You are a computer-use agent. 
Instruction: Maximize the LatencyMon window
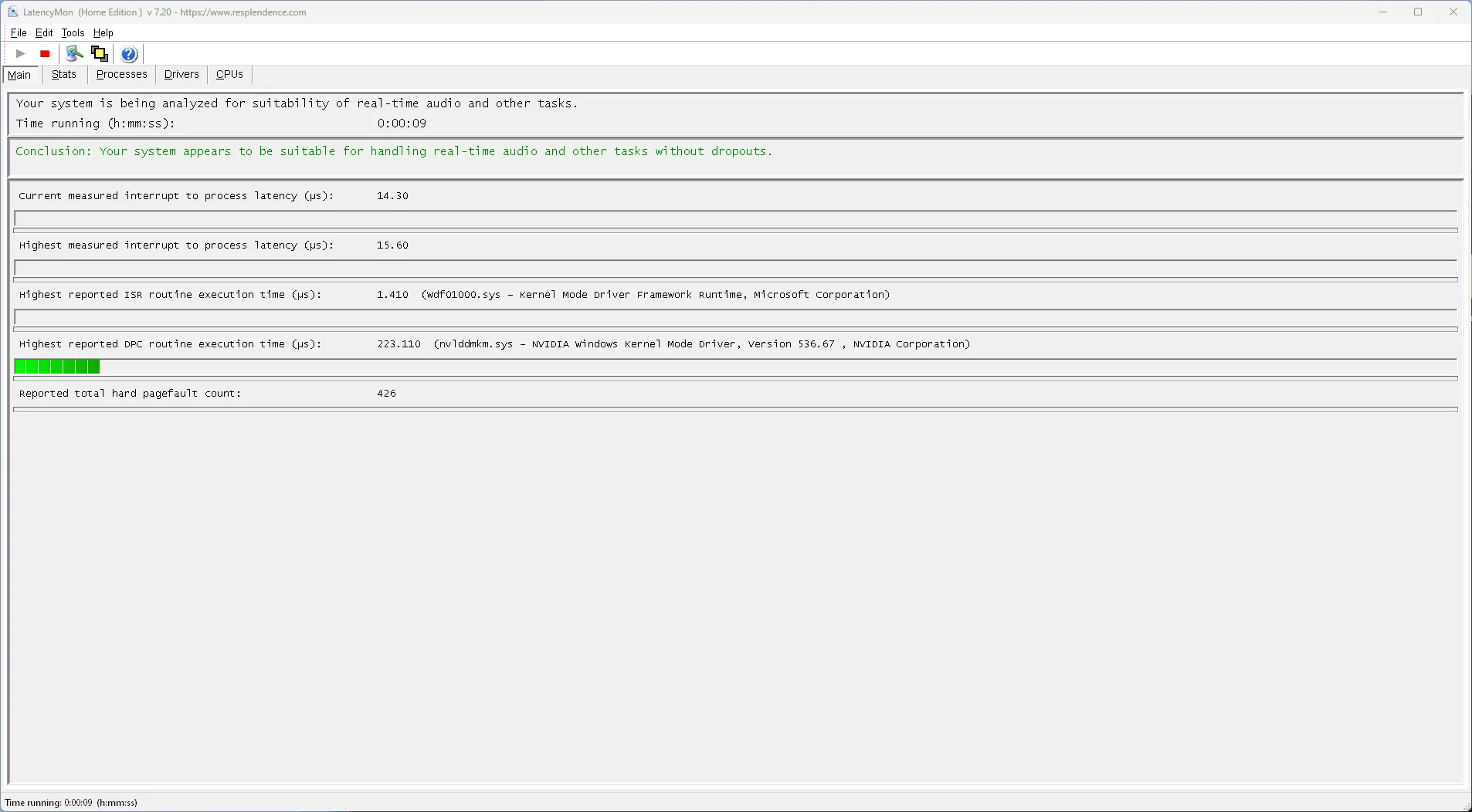point(1418,12)
